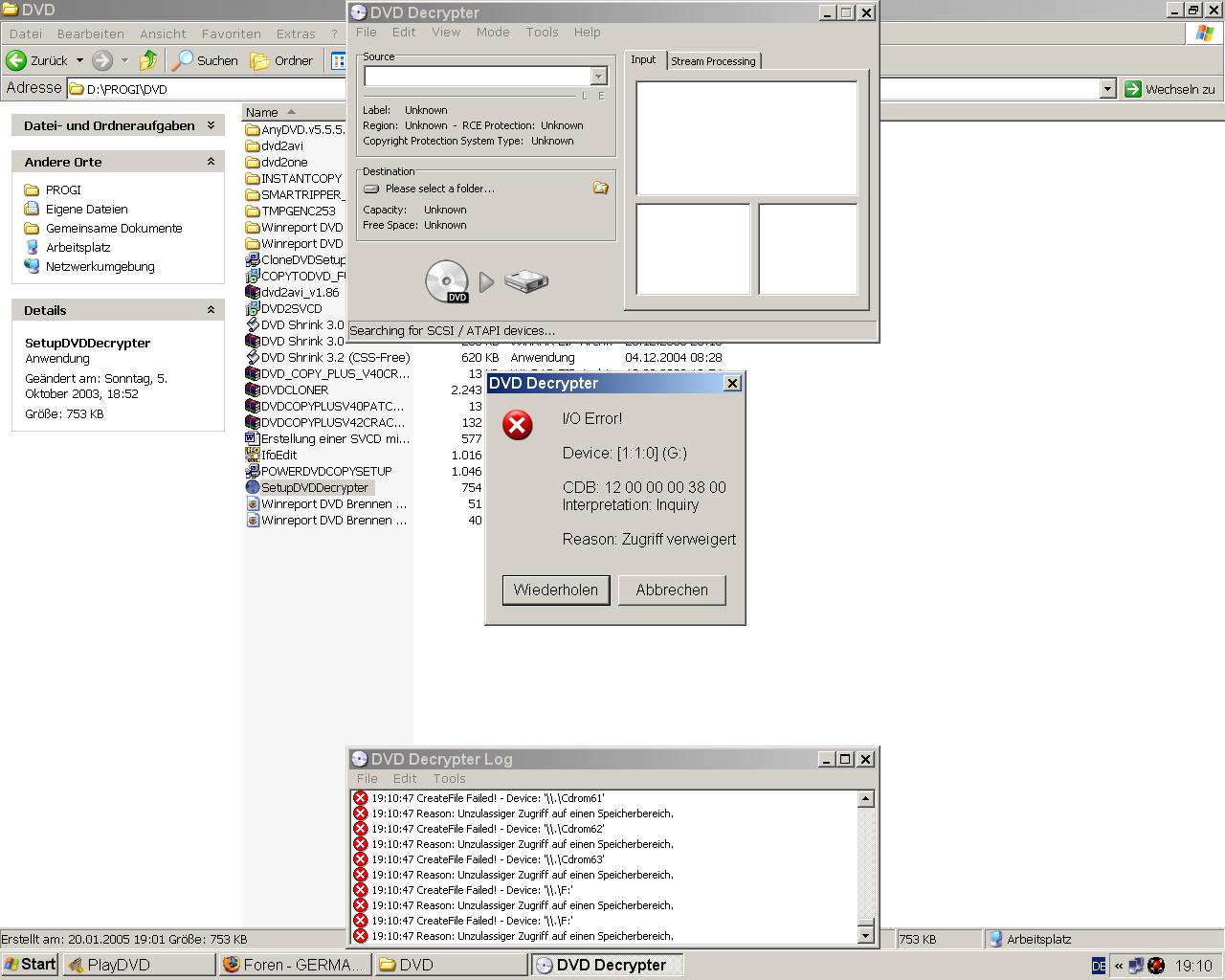
Task: Open the Bearbeiten menu in Explorer
Action: click(x=90, y=33)
